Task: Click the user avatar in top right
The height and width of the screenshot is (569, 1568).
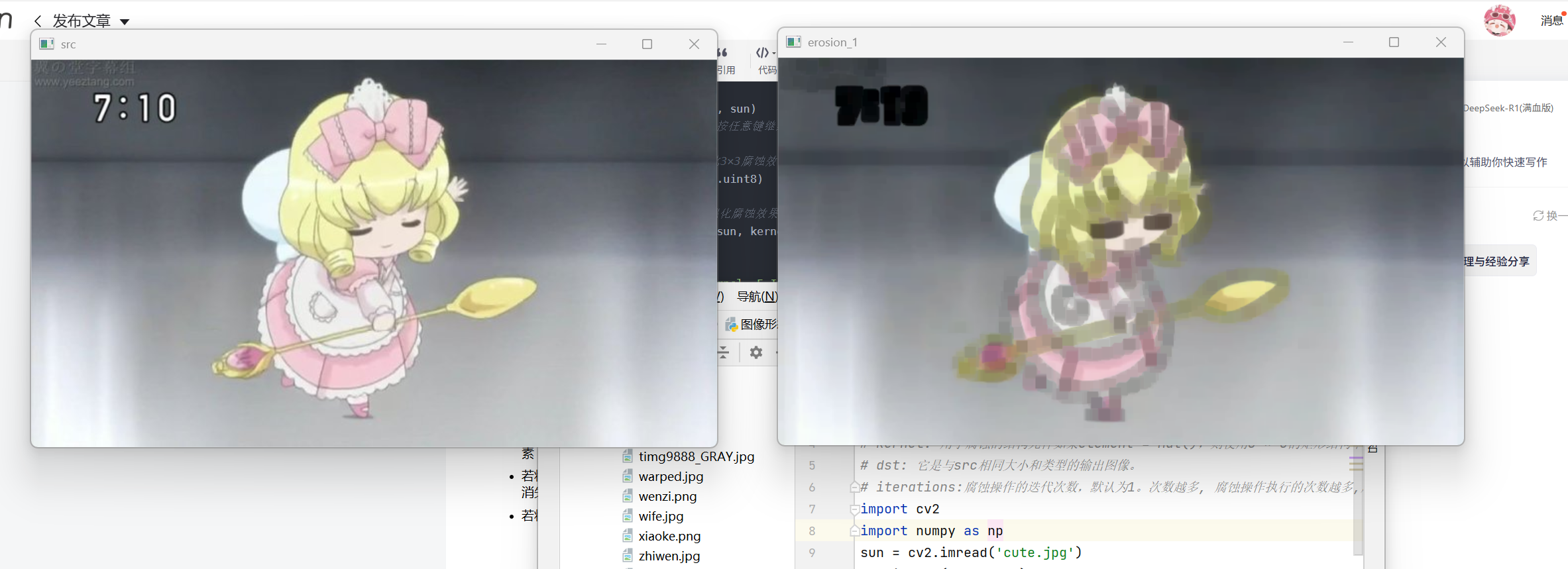Action: click(1499, 20)
